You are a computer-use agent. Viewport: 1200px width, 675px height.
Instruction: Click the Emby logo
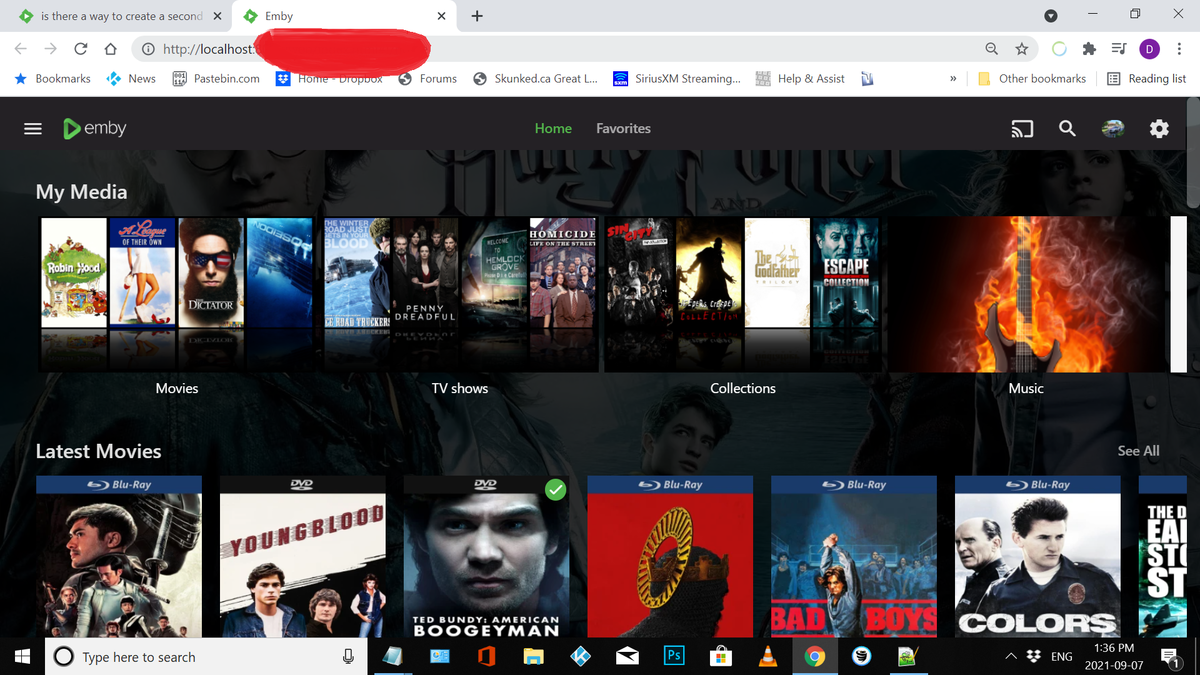pos(94,129)
